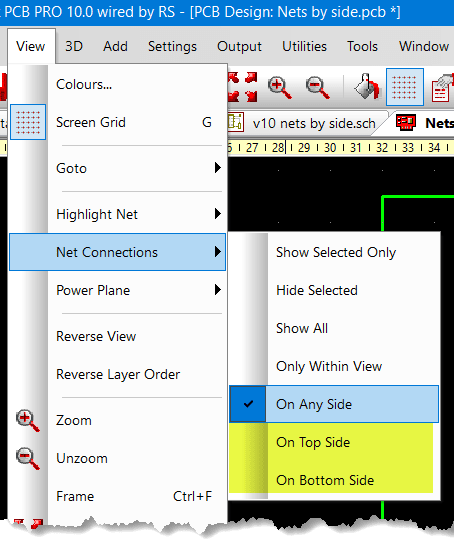454x543 pixels.
Task: Click the Zoom magnifier icon in View menu
Action: click(28, 420)
